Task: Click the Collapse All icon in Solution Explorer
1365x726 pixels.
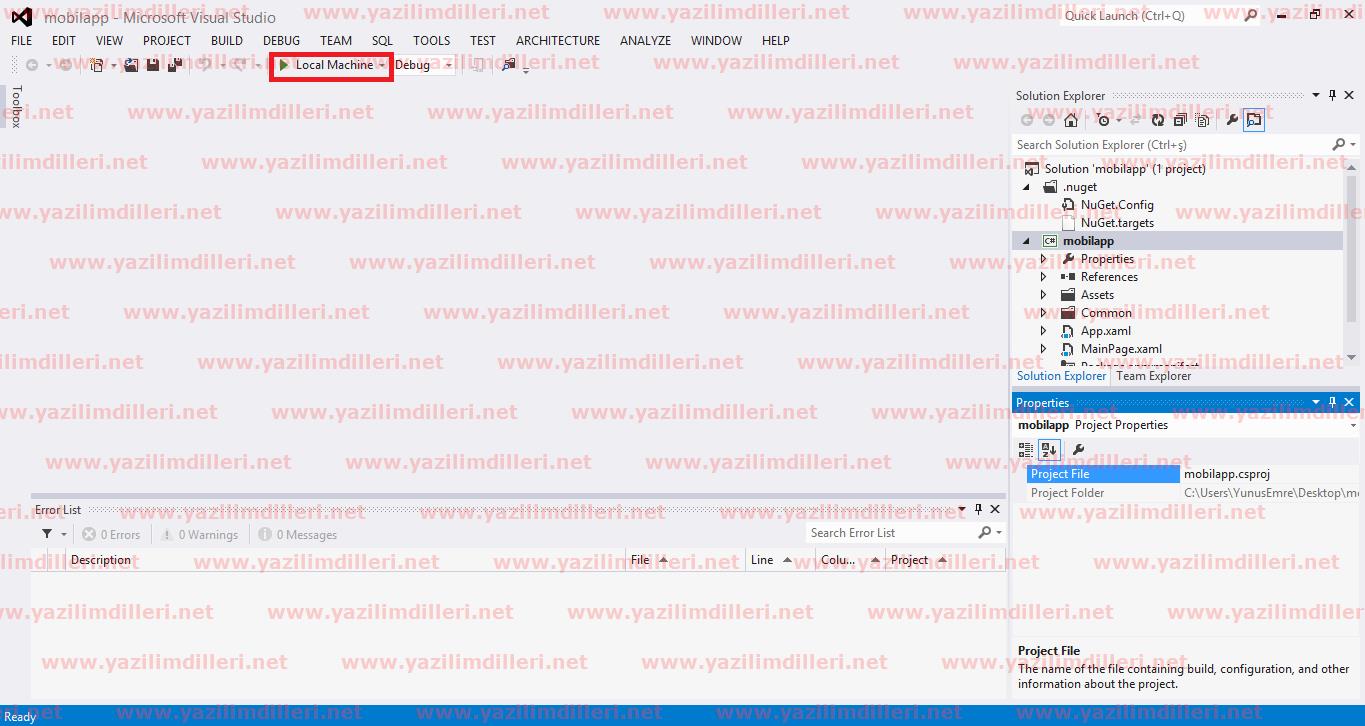Action: (1180, 120)
